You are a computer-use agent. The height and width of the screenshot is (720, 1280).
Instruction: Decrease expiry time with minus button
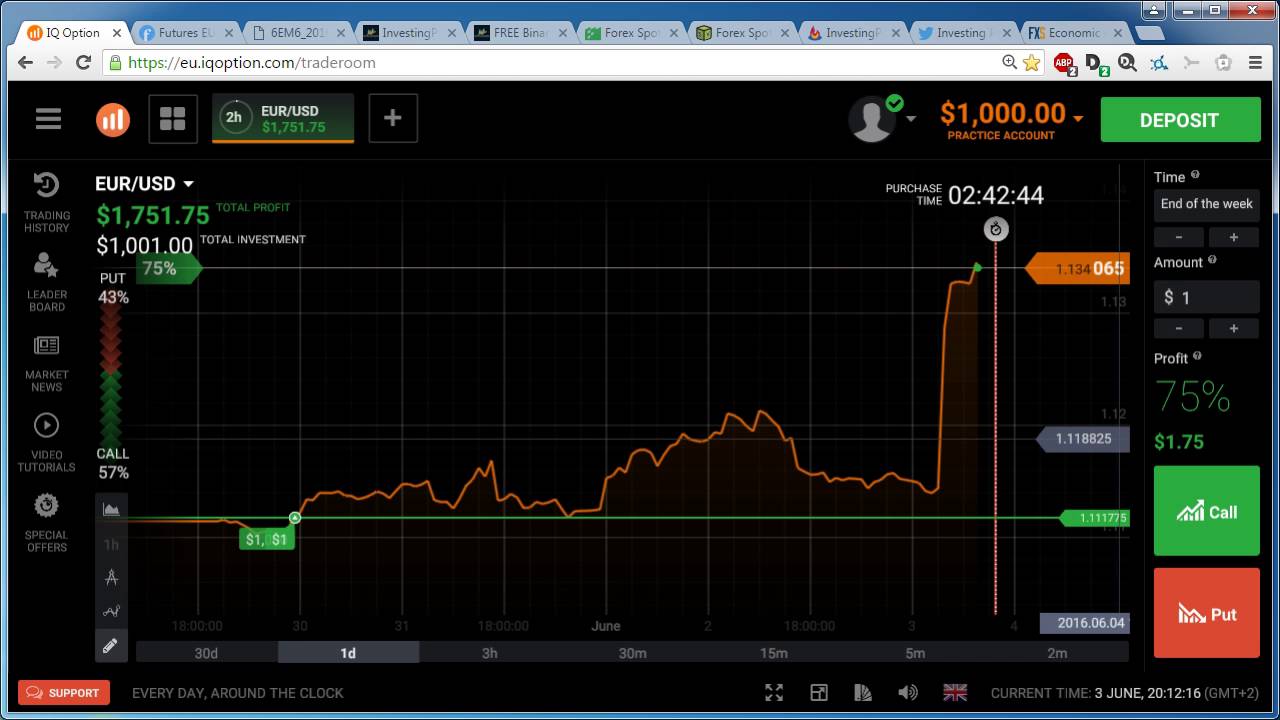click(x=1179, y=237)
